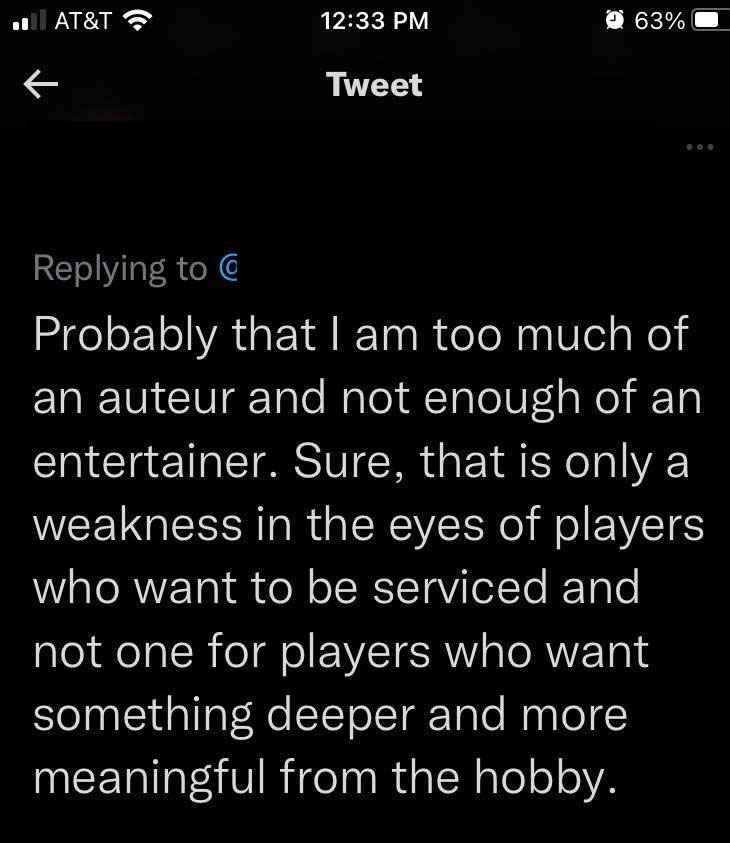The width and height of the screenshot is (730, 843).
Task: Open the three-dot more options menu
Action: coord(700,147)
